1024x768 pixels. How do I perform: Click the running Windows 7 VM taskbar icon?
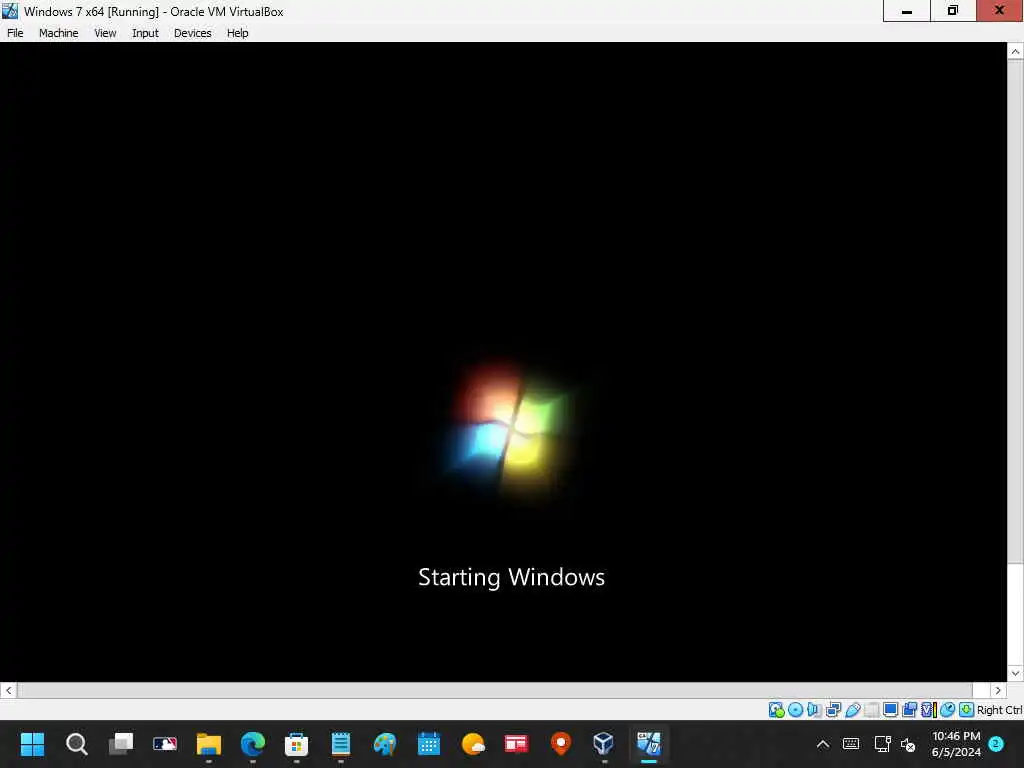648,744
